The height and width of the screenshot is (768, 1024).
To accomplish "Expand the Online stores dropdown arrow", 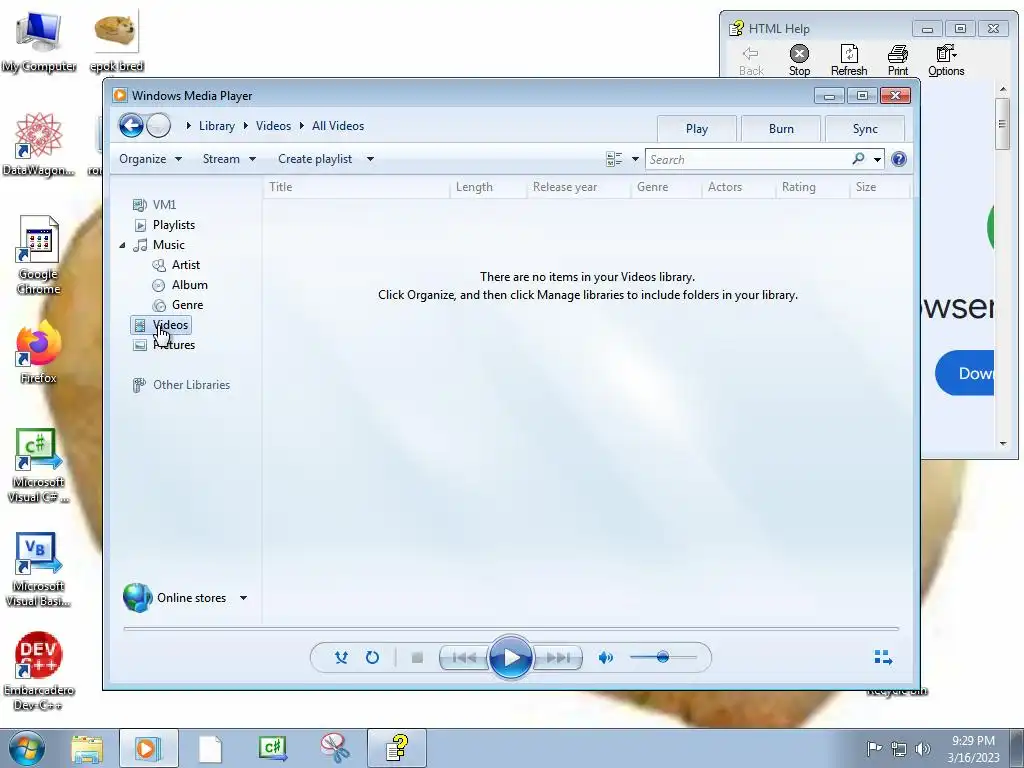I will point(243,598).
